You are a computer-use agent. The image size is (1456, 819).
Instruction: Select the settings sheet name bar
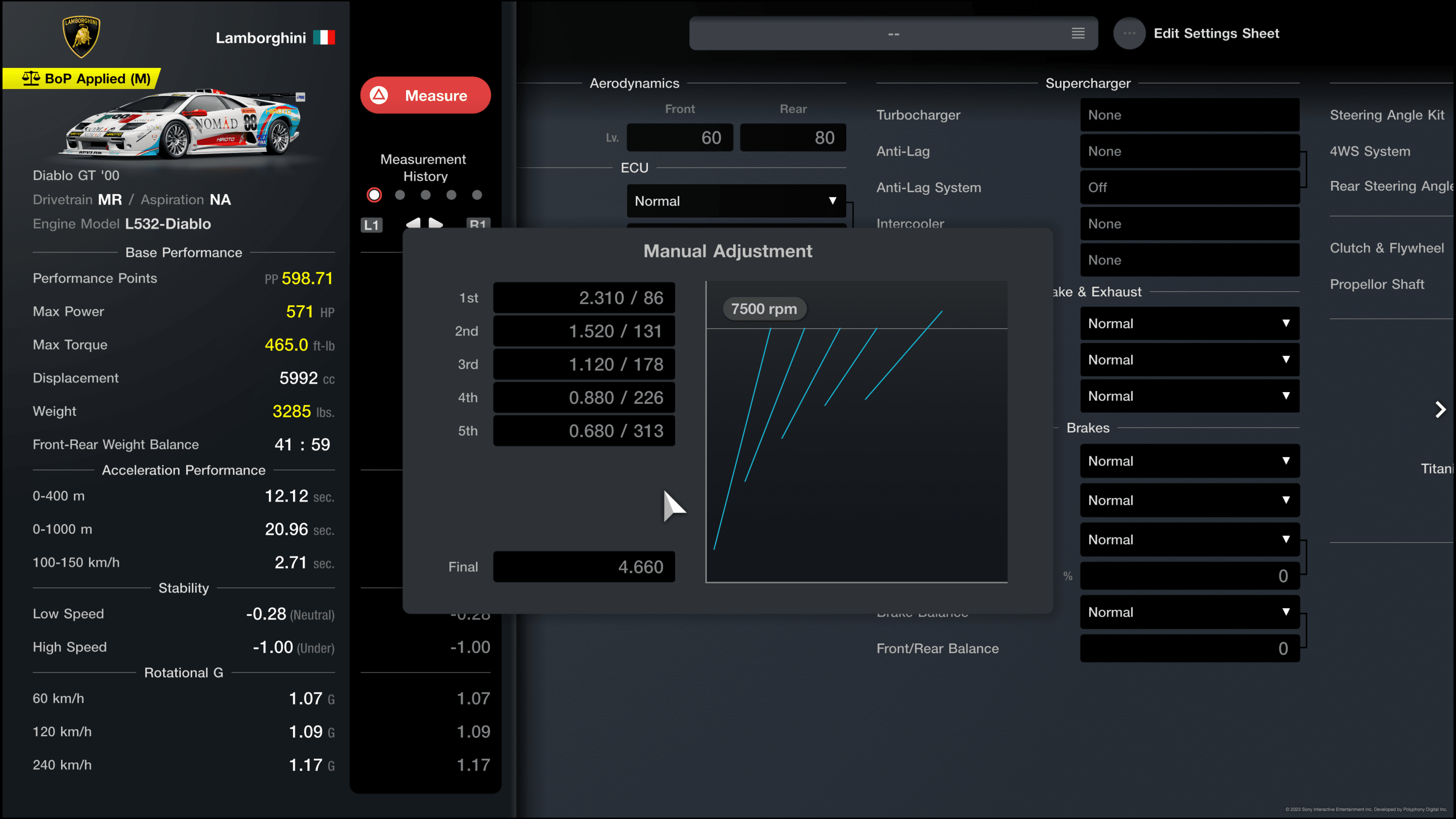pos(893,33)
